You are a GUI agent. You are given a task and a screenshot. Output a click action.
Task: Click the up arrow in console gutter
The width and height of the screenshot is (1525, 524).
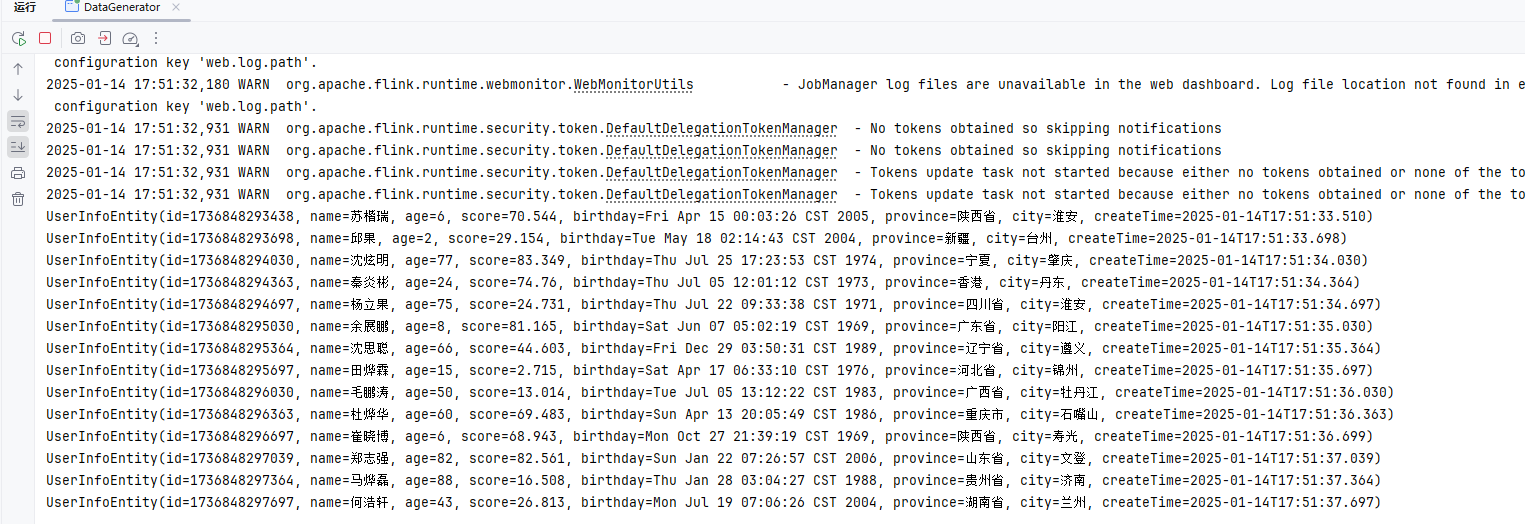click(x=18, y=69)
